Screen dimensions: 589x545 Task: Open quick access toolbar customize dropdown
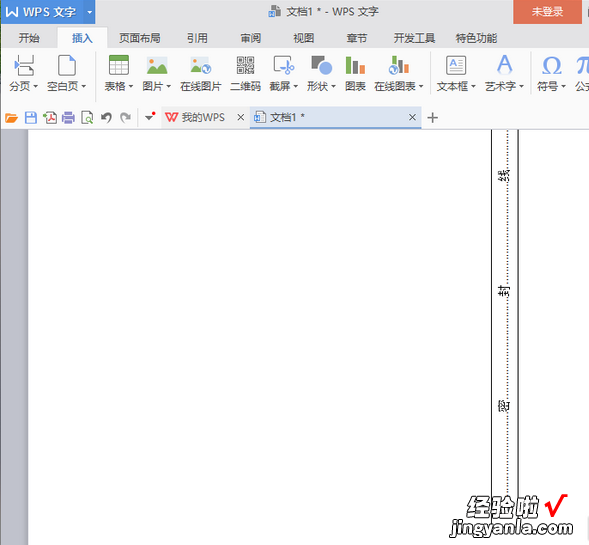[150, 117]
